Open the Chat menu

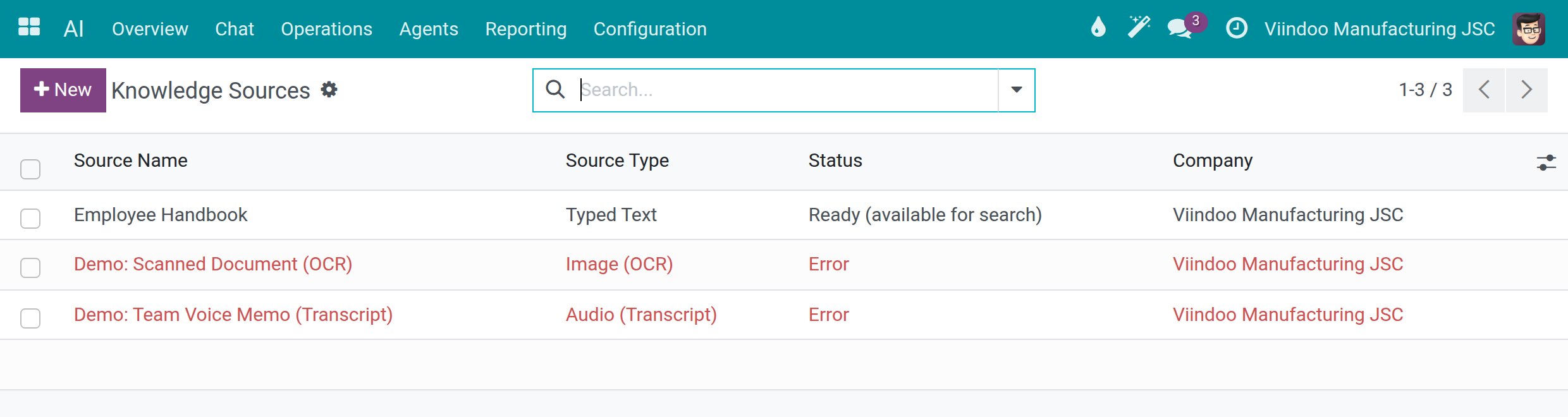point(235,29)
